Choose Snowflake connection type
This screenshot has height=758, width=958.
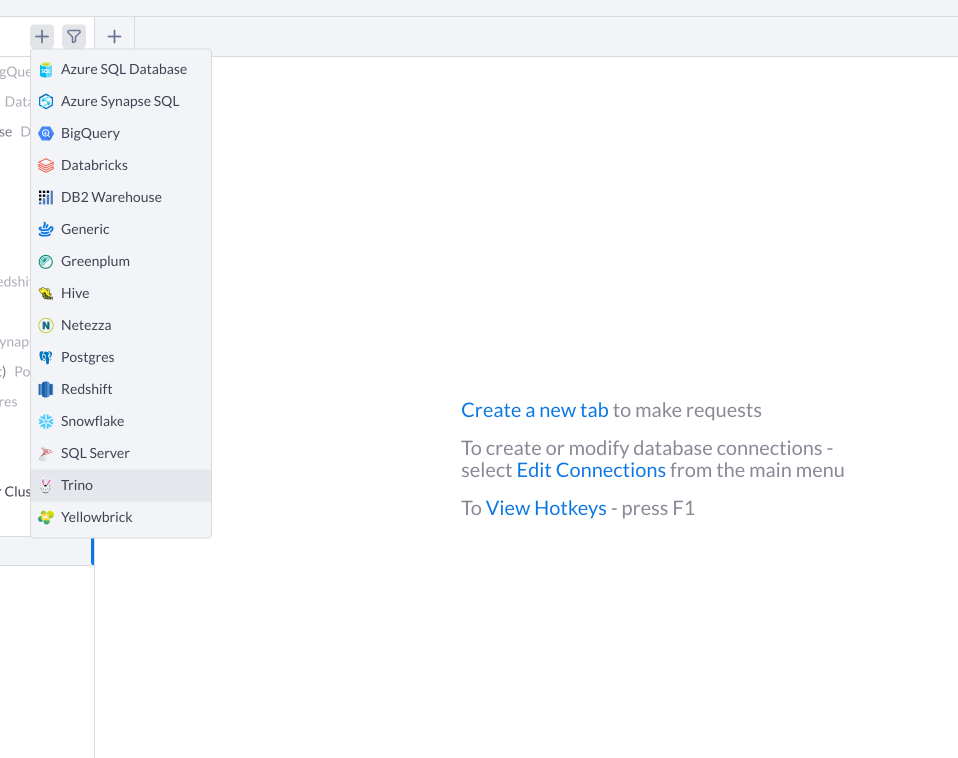point(121,421)
